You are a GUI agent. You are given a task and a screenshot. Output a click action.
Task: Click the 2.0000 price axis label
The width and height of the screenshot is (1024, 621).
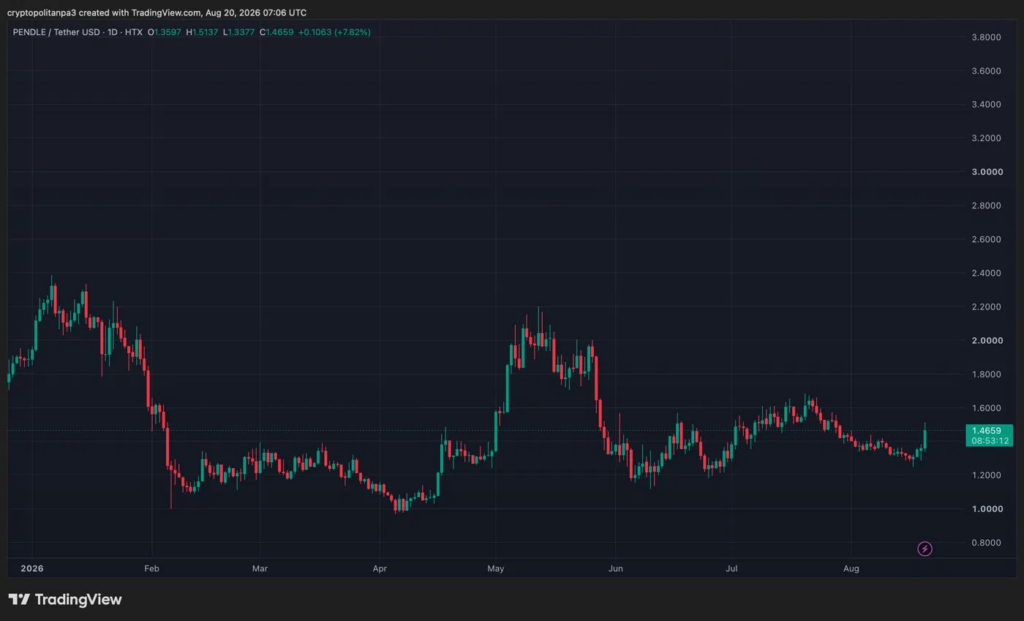987,340
